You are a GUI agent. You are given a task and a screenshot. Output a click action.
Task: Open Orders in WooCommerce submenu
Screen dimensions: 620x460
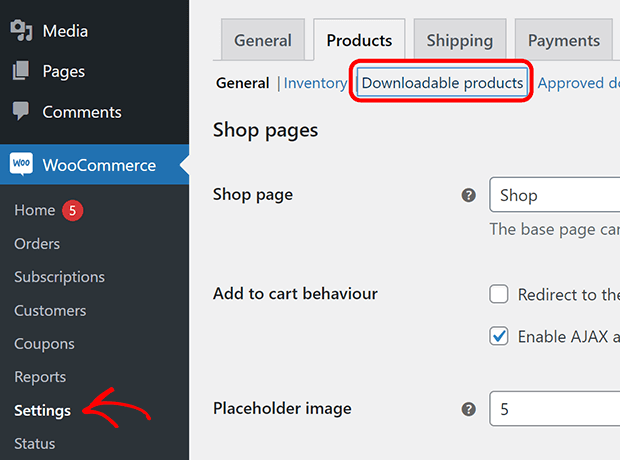[x=37, y=244]
